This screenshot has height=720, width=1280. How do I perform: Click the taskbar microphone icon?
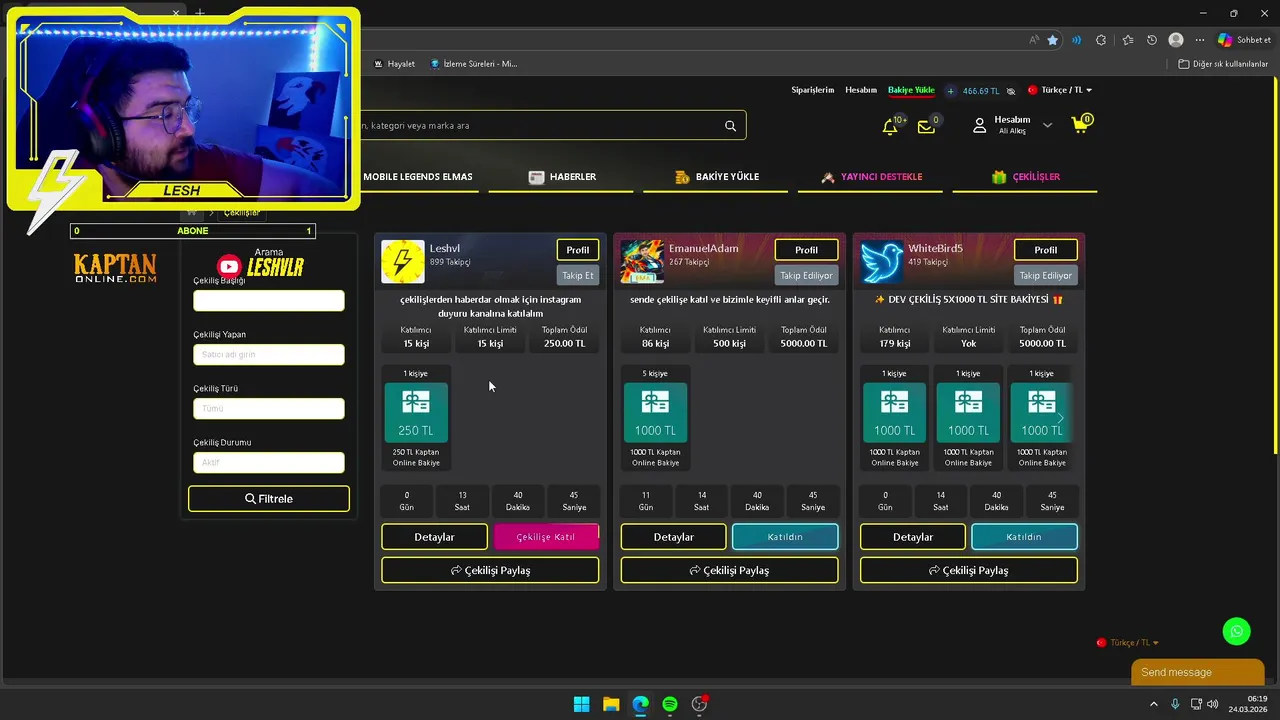[1175, 704]
